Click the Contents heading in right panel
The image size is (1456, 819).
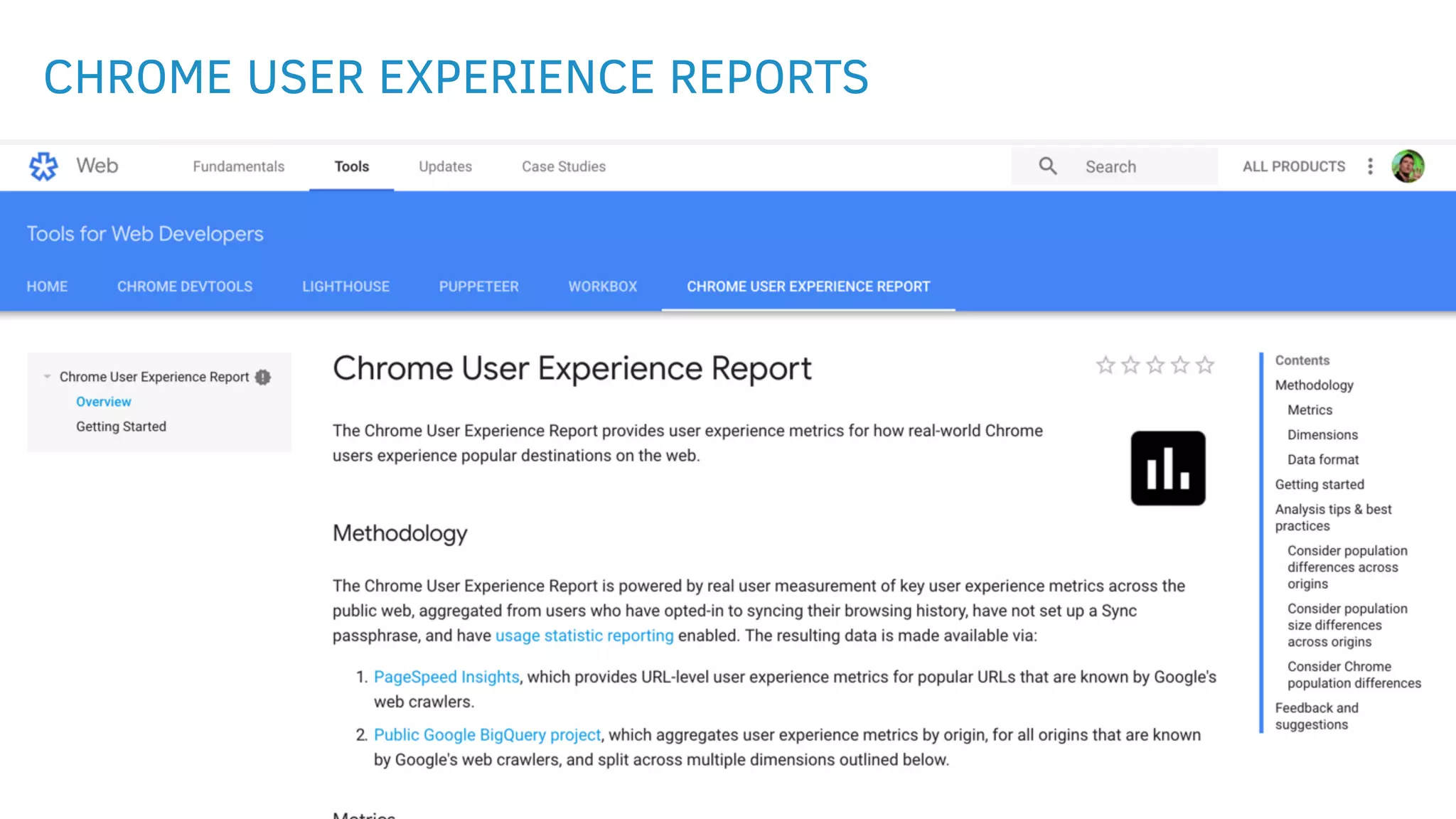pyautogui.click(x=1302, y=360)
